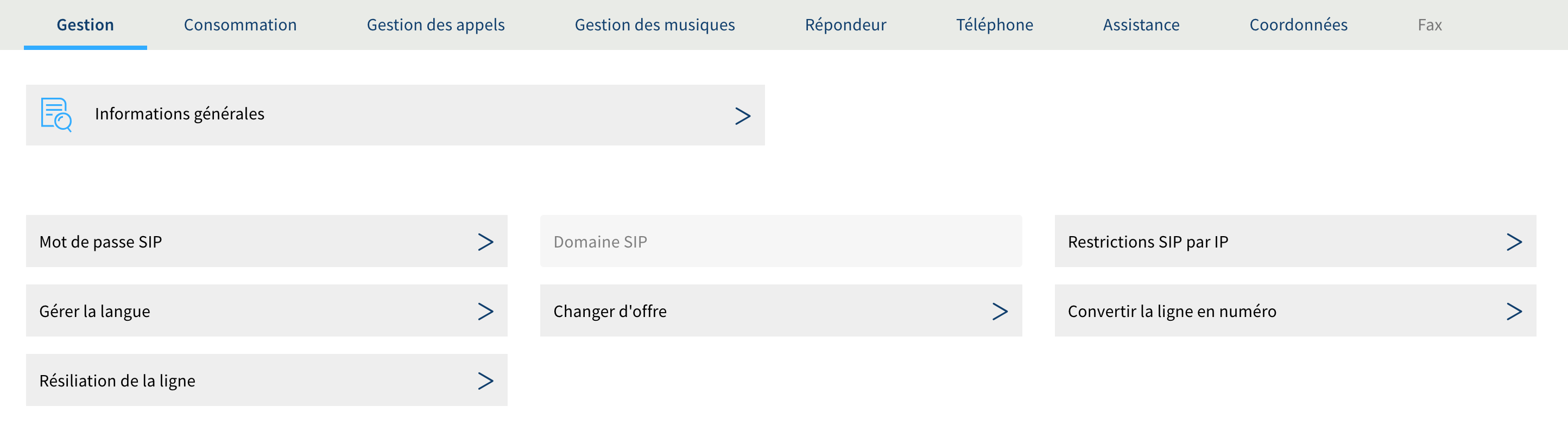Click the chevron beside Mot de passe SIP

click(x=485, y=242)
